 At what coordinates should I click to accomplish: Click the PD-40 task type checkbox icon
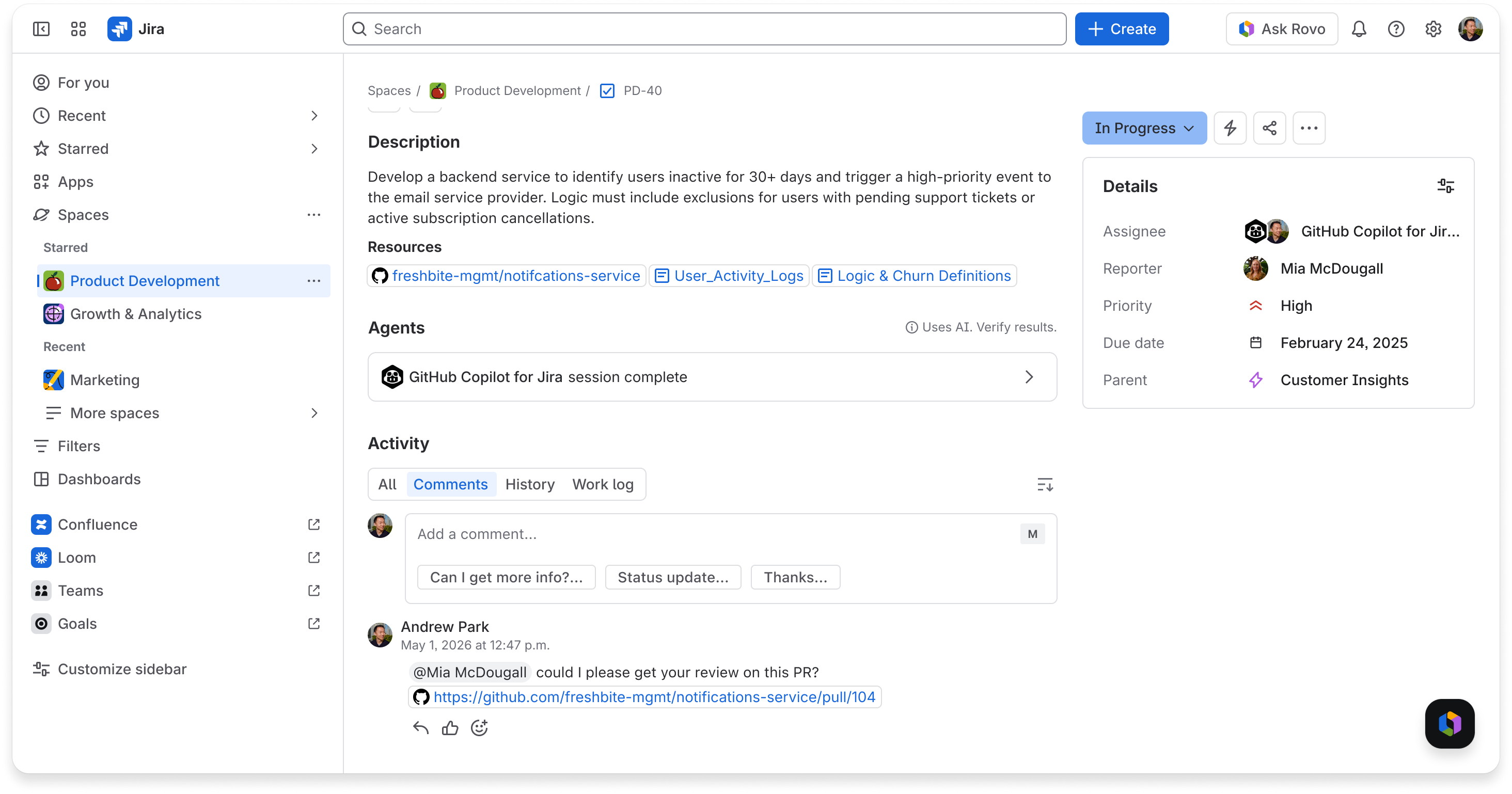[x=607, y=91]
